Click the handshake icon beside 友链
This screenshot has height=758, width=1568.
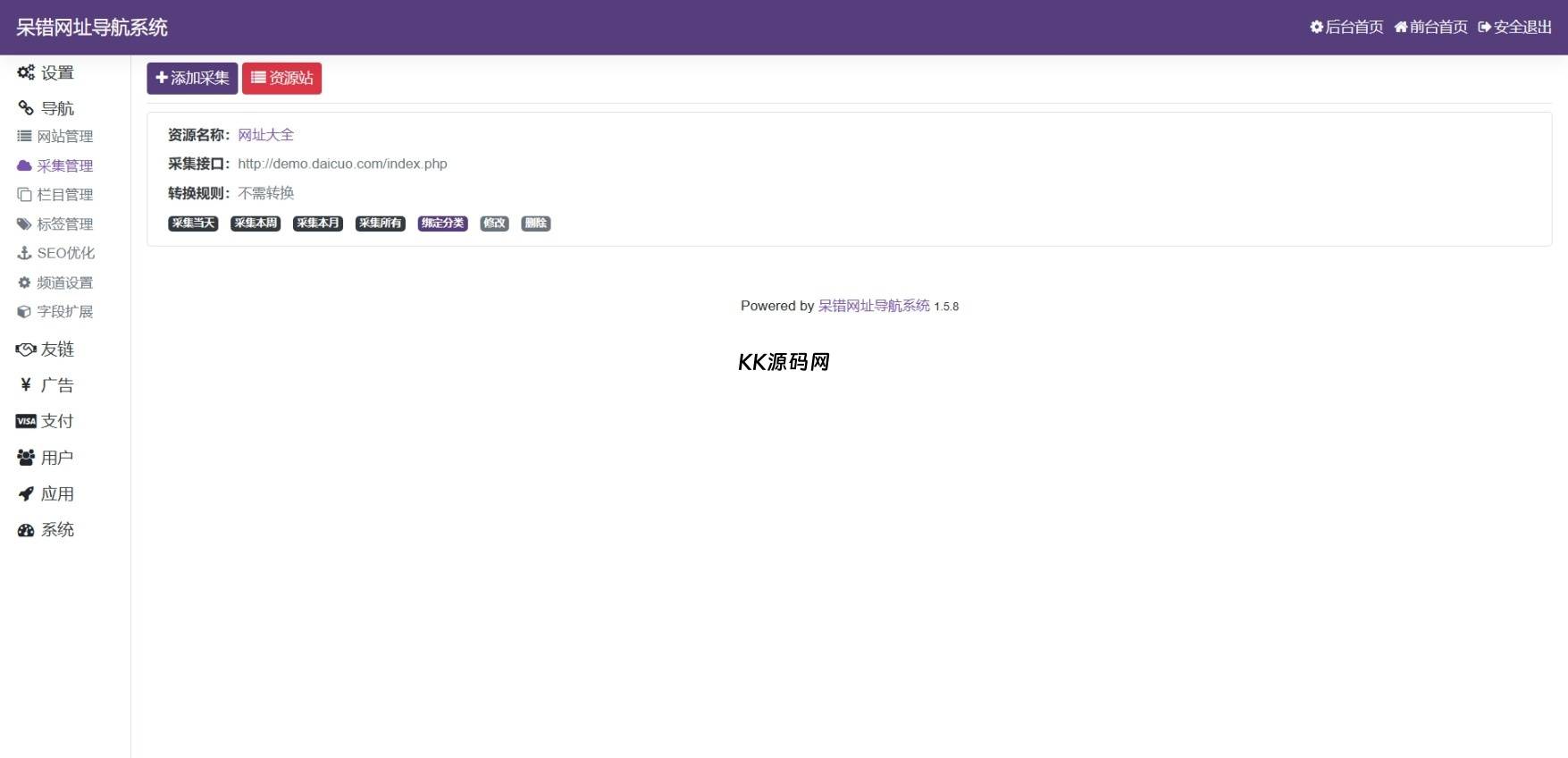26,350
